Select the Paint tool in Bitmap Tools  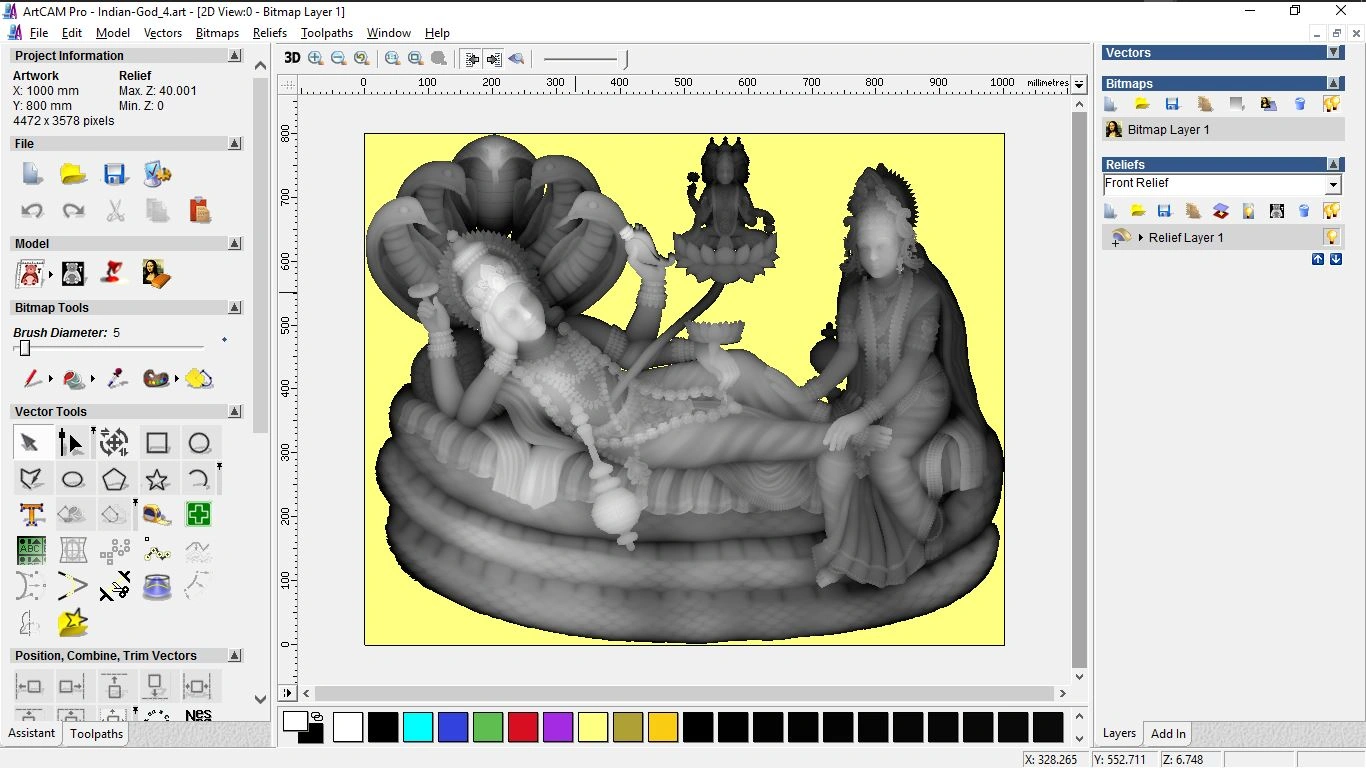[x=32, y=379]
